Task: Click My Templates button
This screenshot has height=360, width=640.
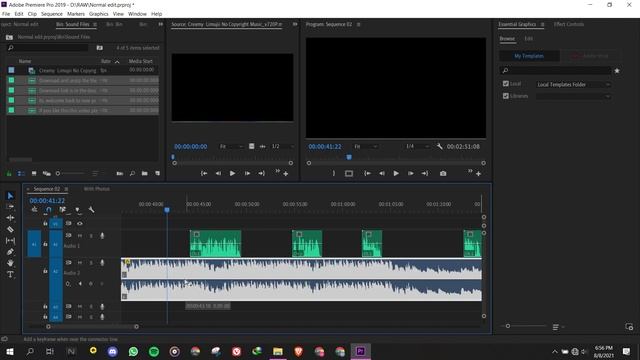Action: coord(529,56)
